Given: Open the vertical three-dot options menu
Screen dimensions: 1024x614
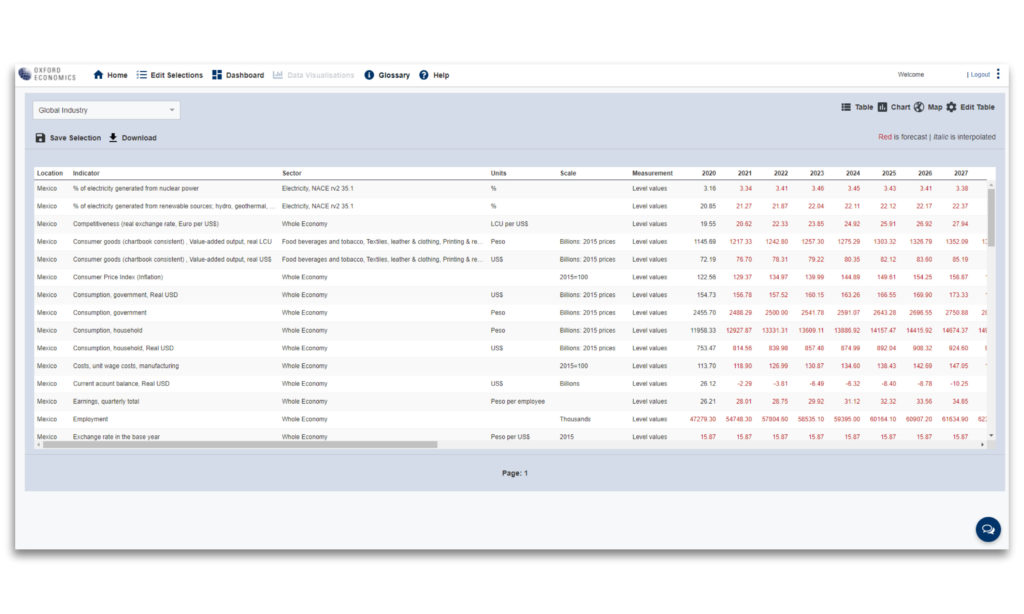Looking at the screenshot, I should point(998,74).
